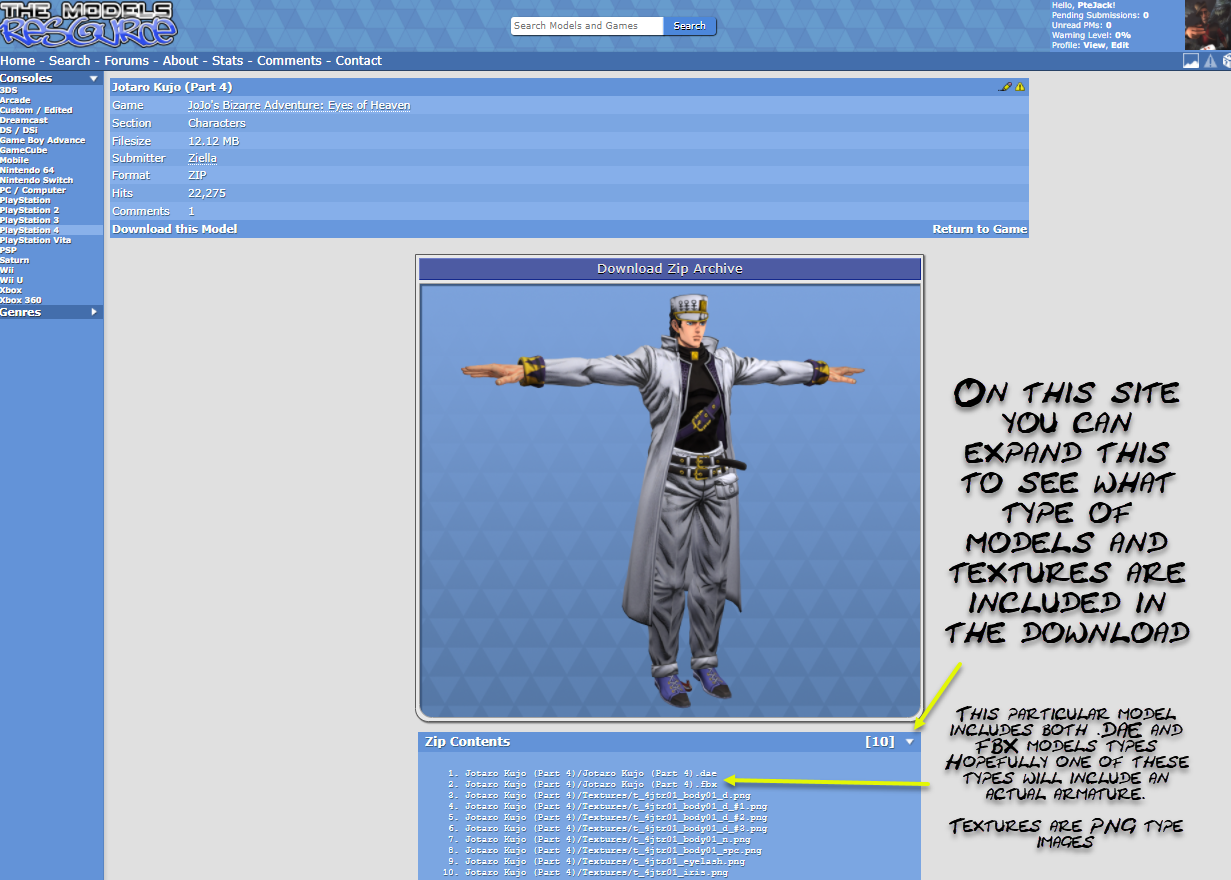Open the Forums menu item
The width and height of the screenshot is (1231, 880).
[127, 61]
